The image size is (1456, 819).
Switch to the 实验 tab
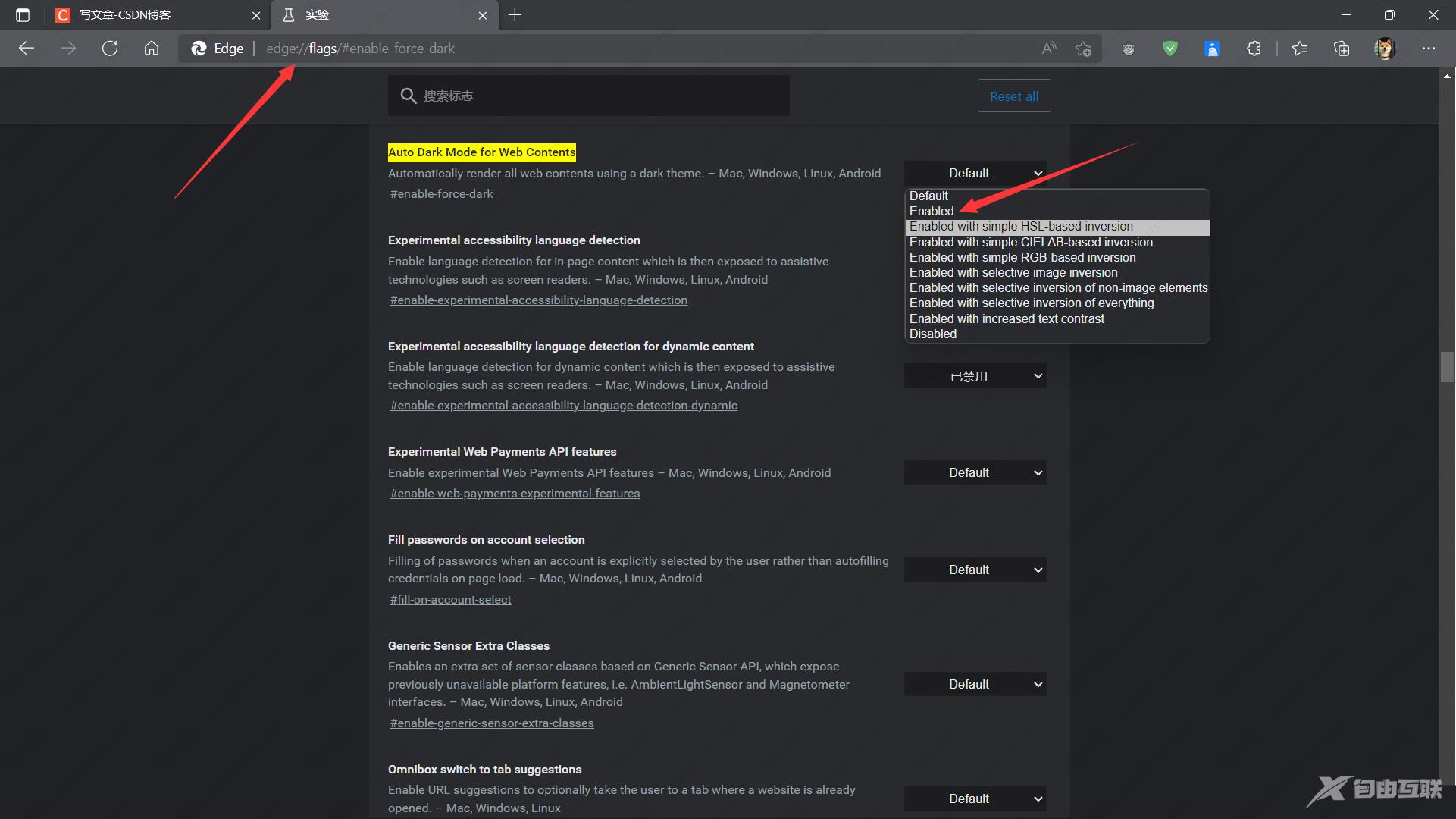coord(386,15)
